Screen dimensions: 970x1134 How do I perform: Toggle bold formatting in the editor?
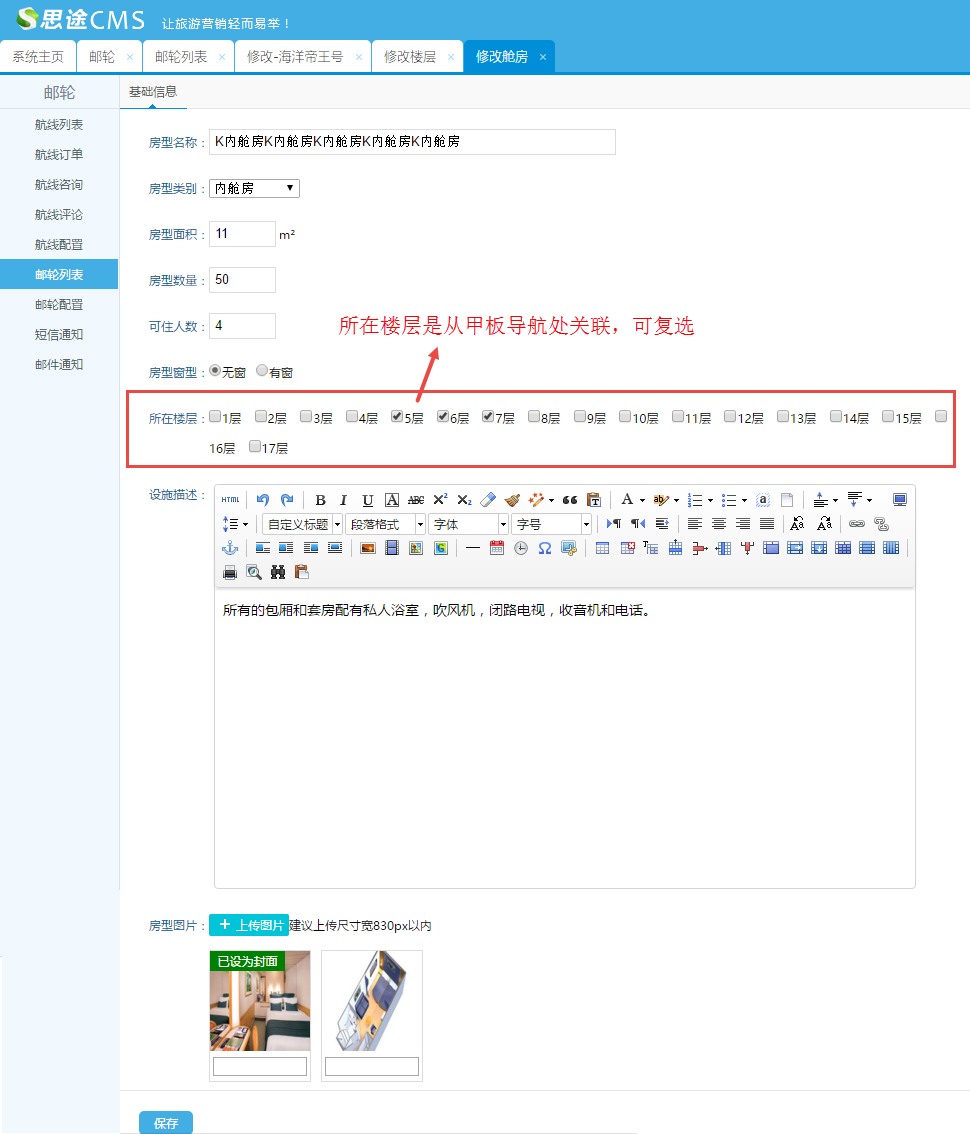pyautogui.click(x=320, y=500)
